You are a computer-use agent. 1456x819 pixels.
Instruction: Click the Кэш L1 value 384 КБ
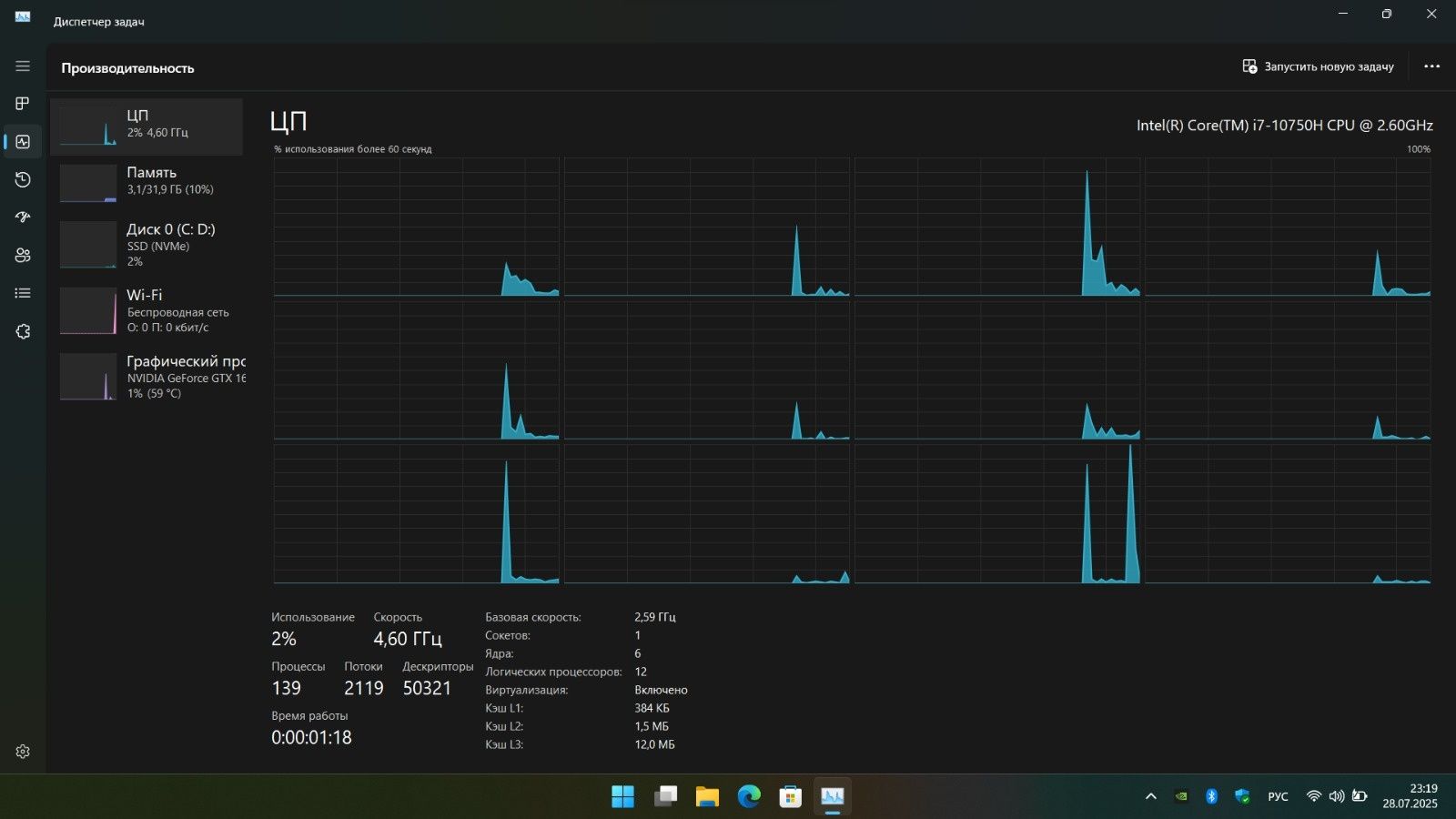point(652,708)
